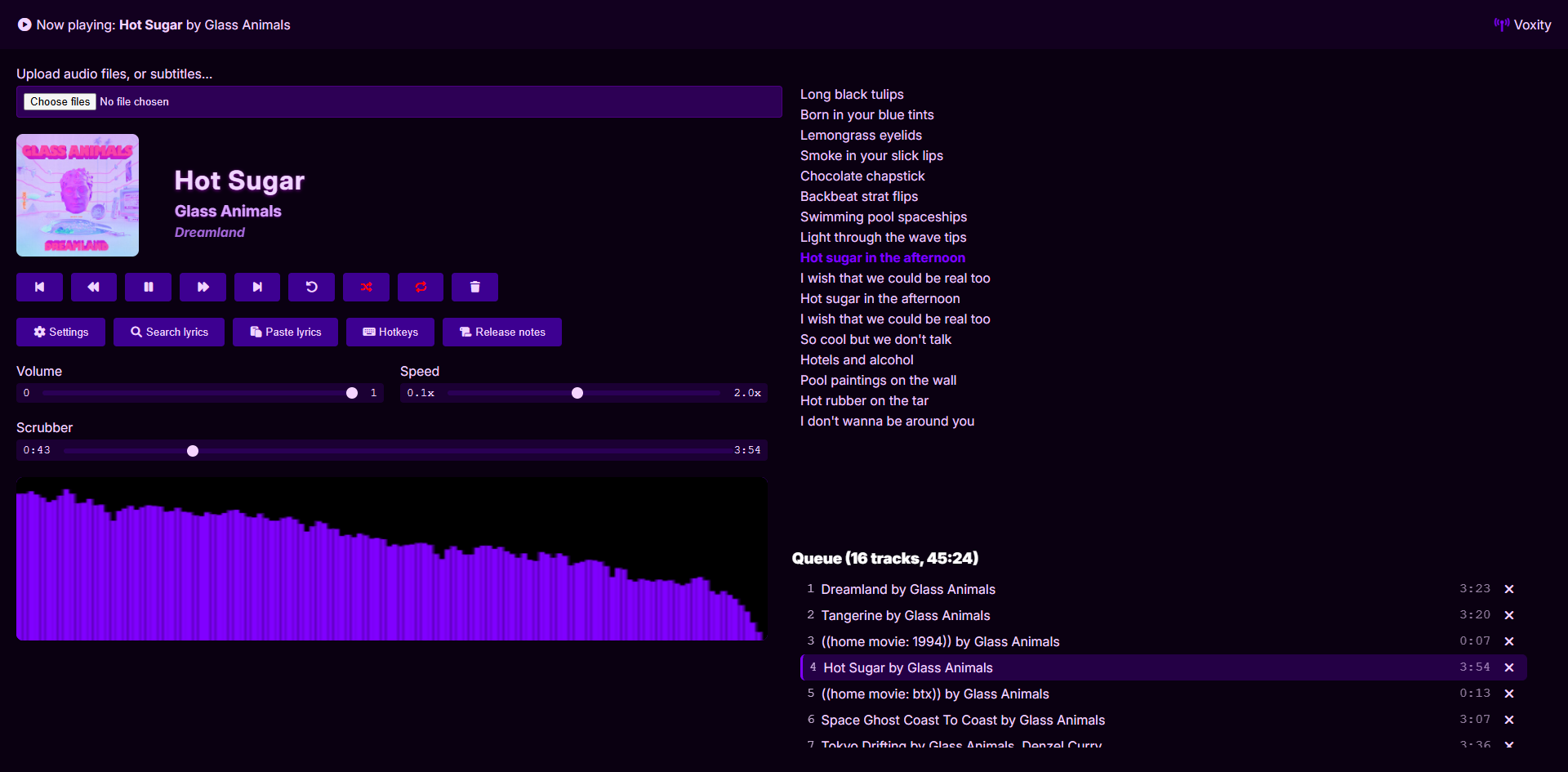Remove Space Ghost Coast To Coast from queue
This screenshot has width=1568, height=772.
pyautogui.click(x=1509, y=720)
